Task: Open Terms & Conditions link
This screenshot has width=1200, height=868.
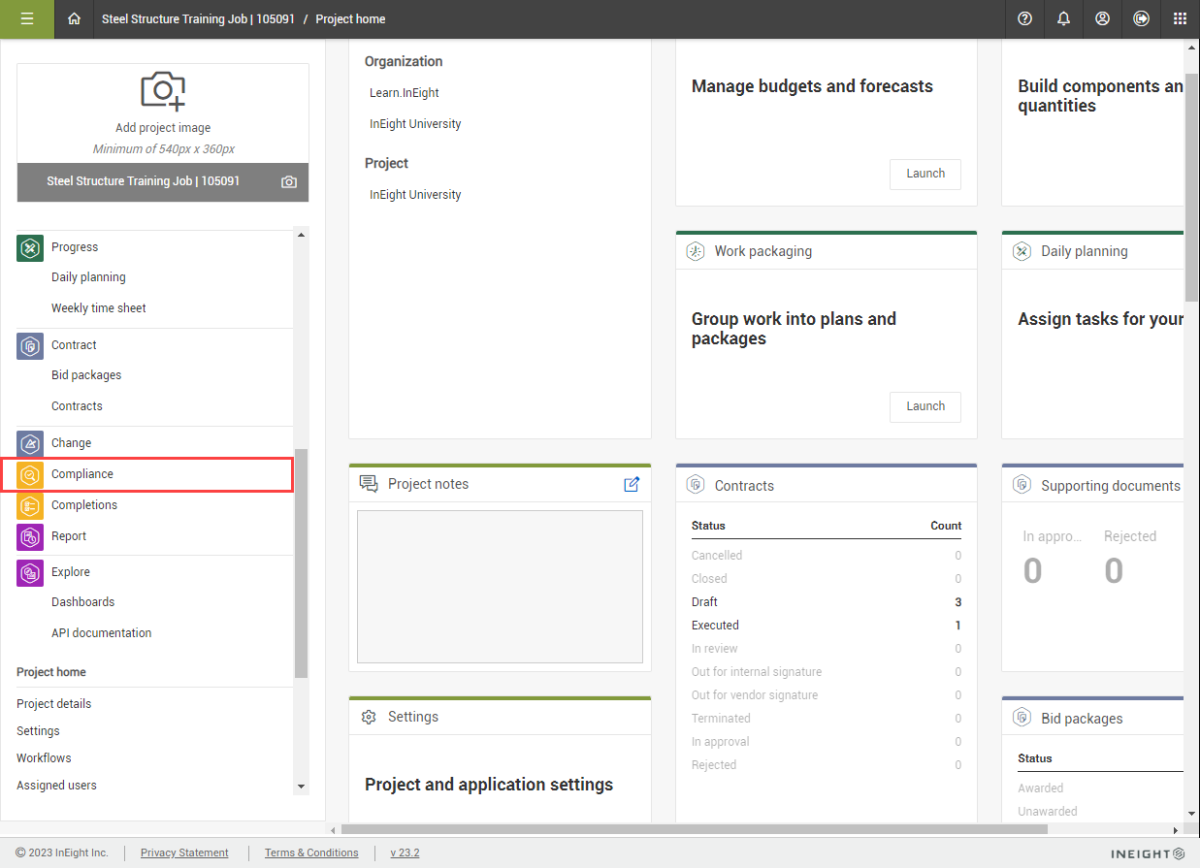Action: (311, 853)
